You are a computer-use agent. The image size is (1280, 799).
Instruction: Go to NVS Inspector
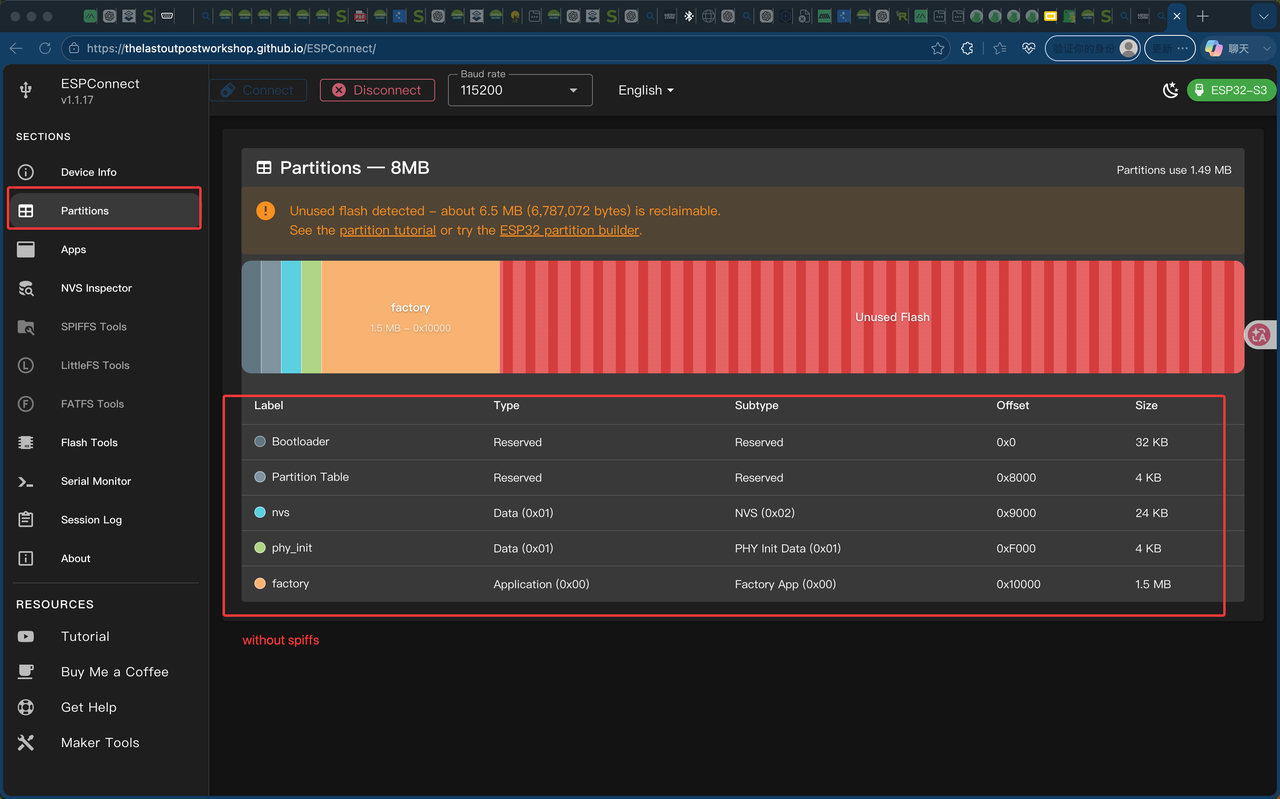[103, 288]
